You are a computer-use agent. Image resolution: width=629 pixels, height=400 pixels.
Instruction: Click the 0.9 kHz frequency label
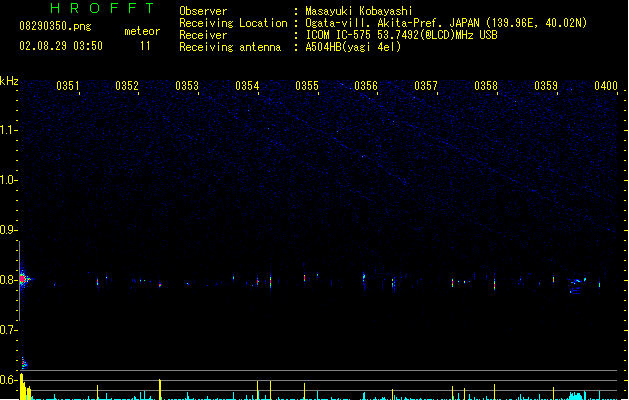(x=8, y=230)
